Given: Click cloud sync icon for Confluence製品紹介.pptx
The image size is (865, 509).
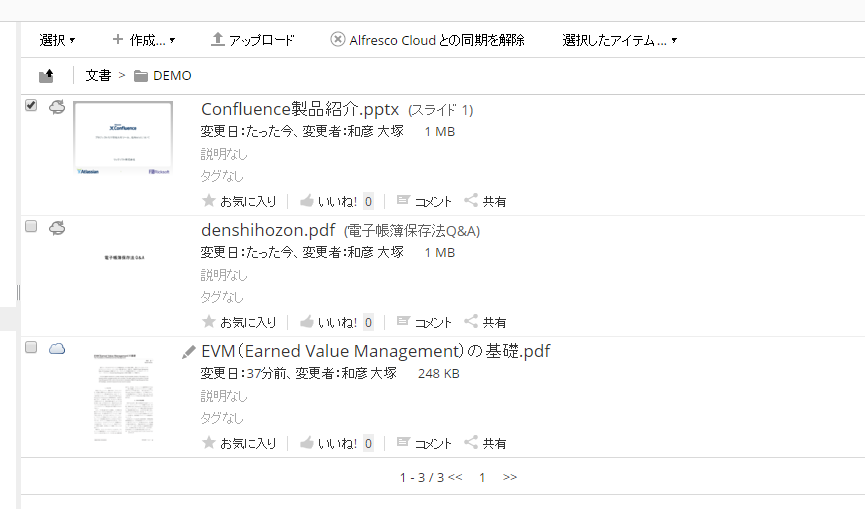Looking at the screenshot, I should (57, 106).
